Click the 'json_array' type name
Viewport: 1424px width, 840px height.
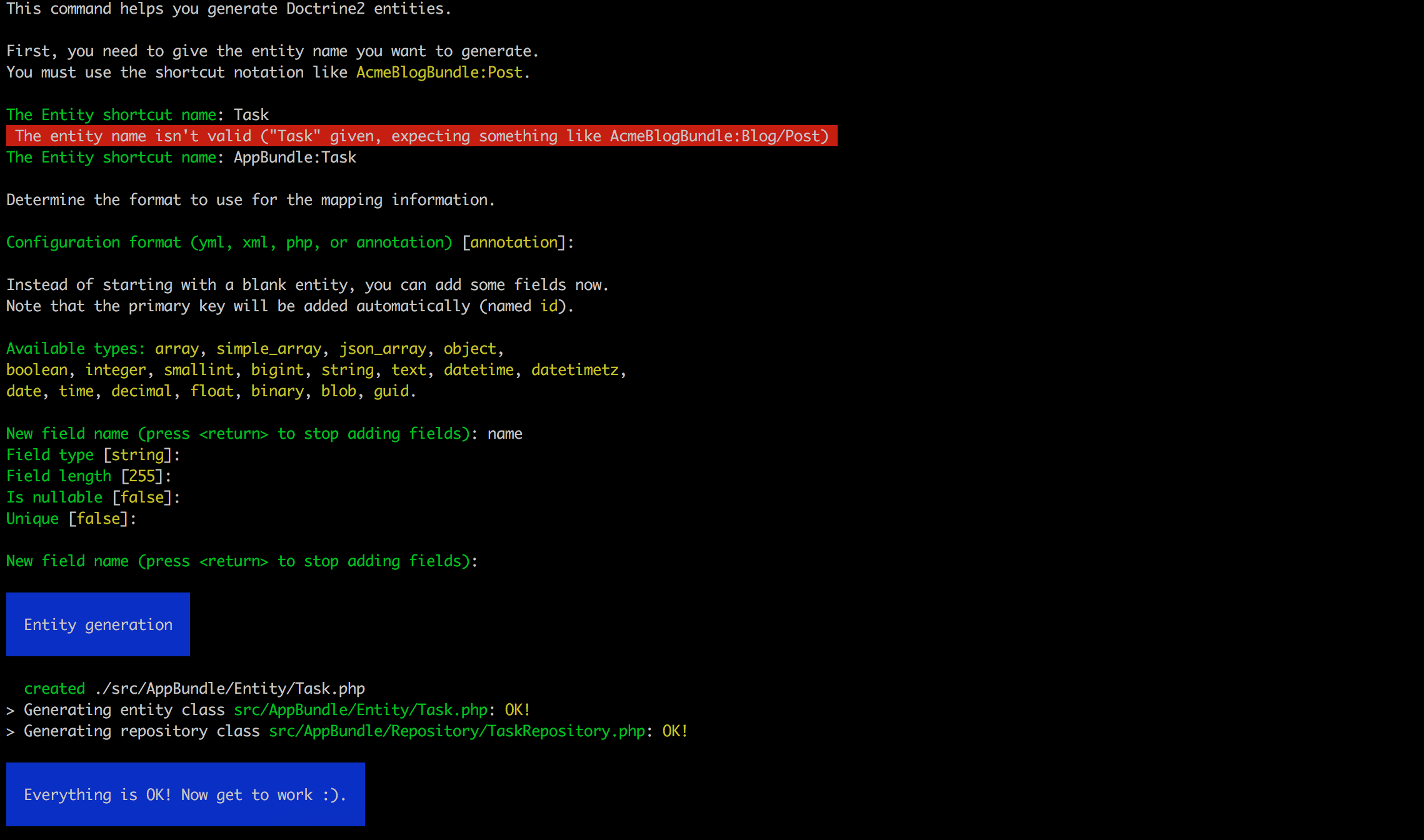pos(383,349)
